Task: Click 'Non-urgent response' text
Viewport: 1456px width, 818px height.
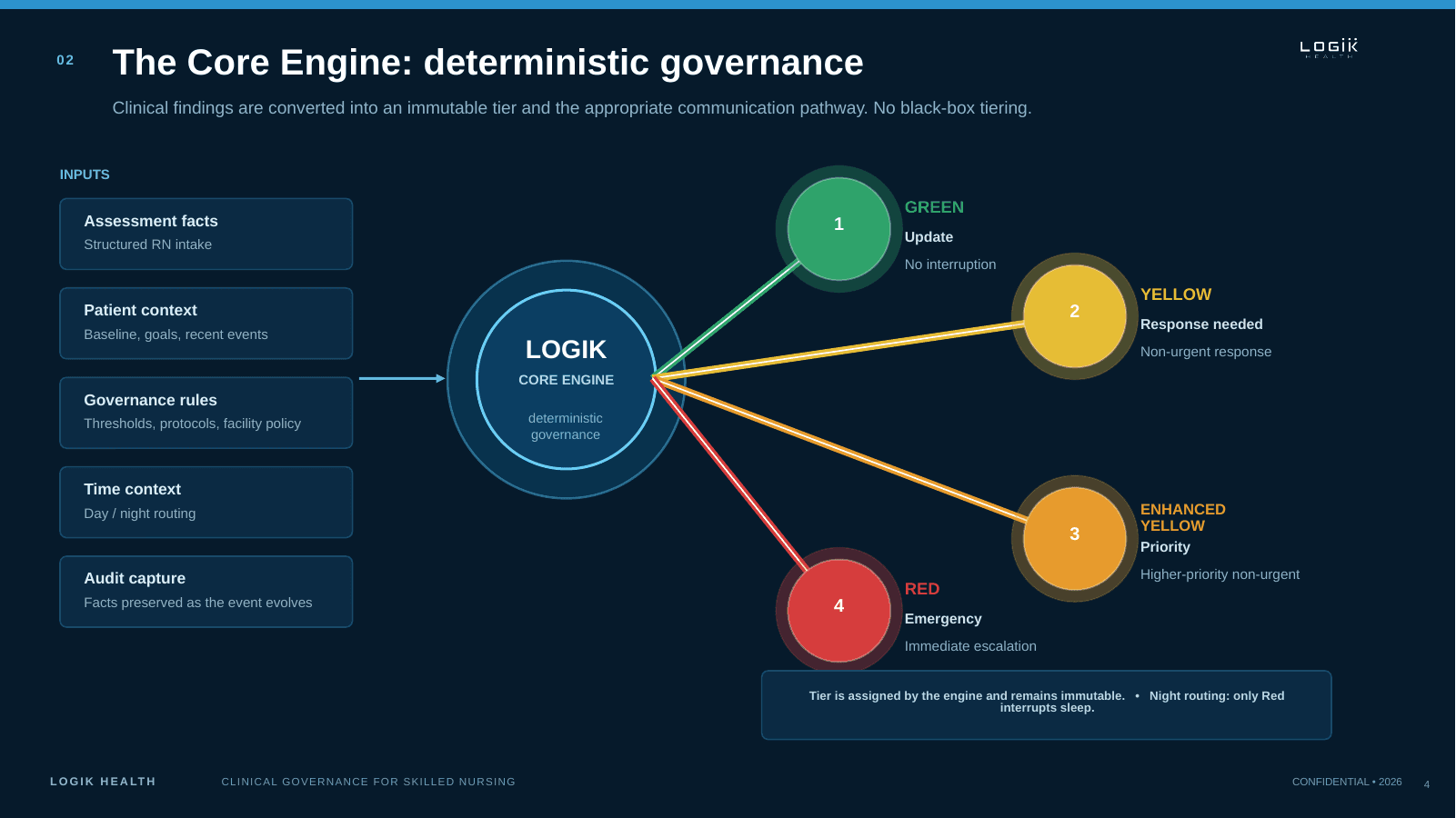Action: click(1206, 352)
